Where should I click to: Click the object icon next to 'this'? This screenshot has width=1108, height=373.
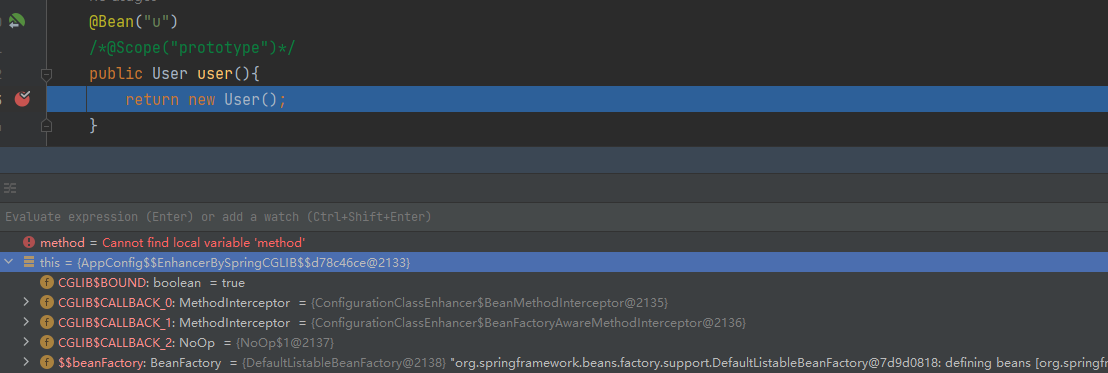(29, 262)
